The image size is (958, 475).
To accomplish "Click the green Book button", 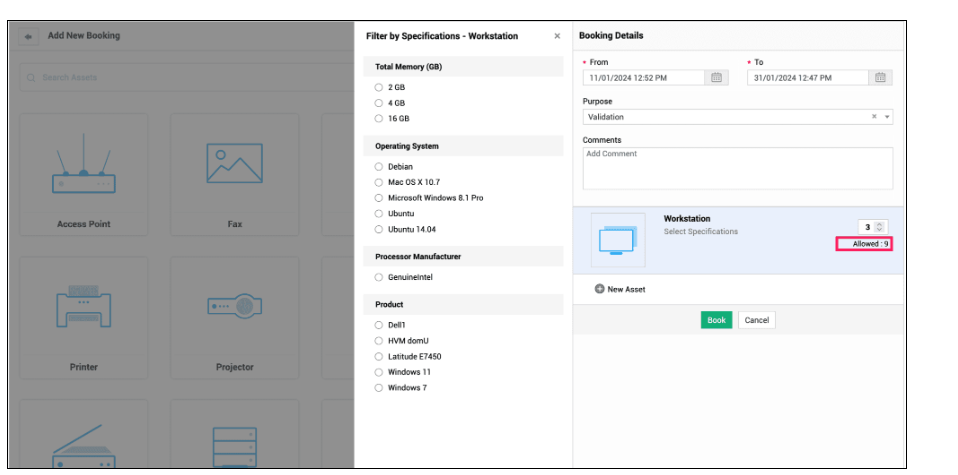I will [716, 320].
